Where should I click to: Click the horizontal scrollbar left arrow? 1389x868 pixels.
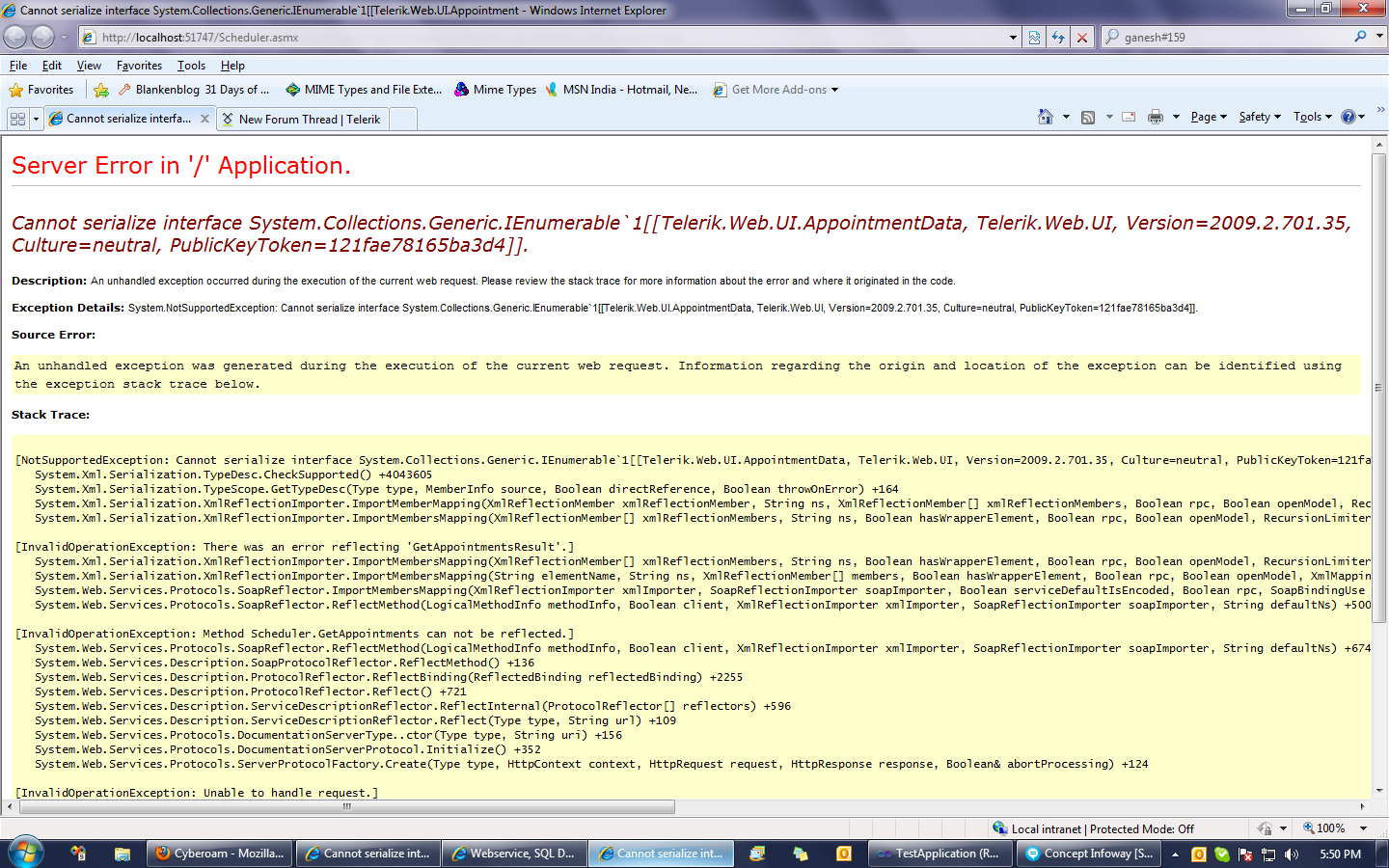tap(10, 806)
